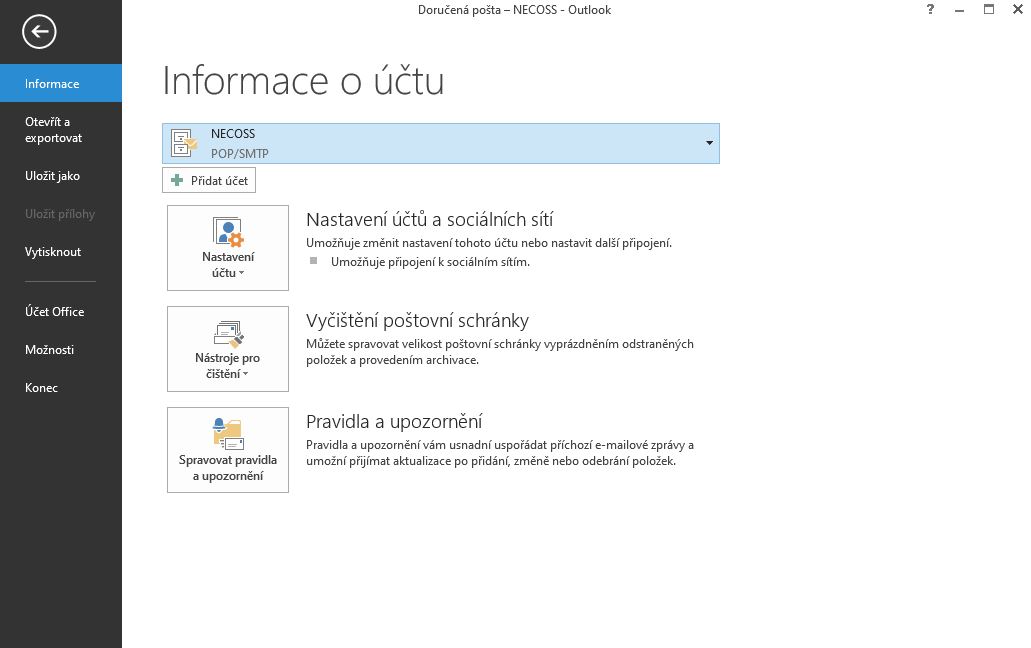
Task: Open the Nastavení účtu dropdown button
Action: tap(228, 248)
